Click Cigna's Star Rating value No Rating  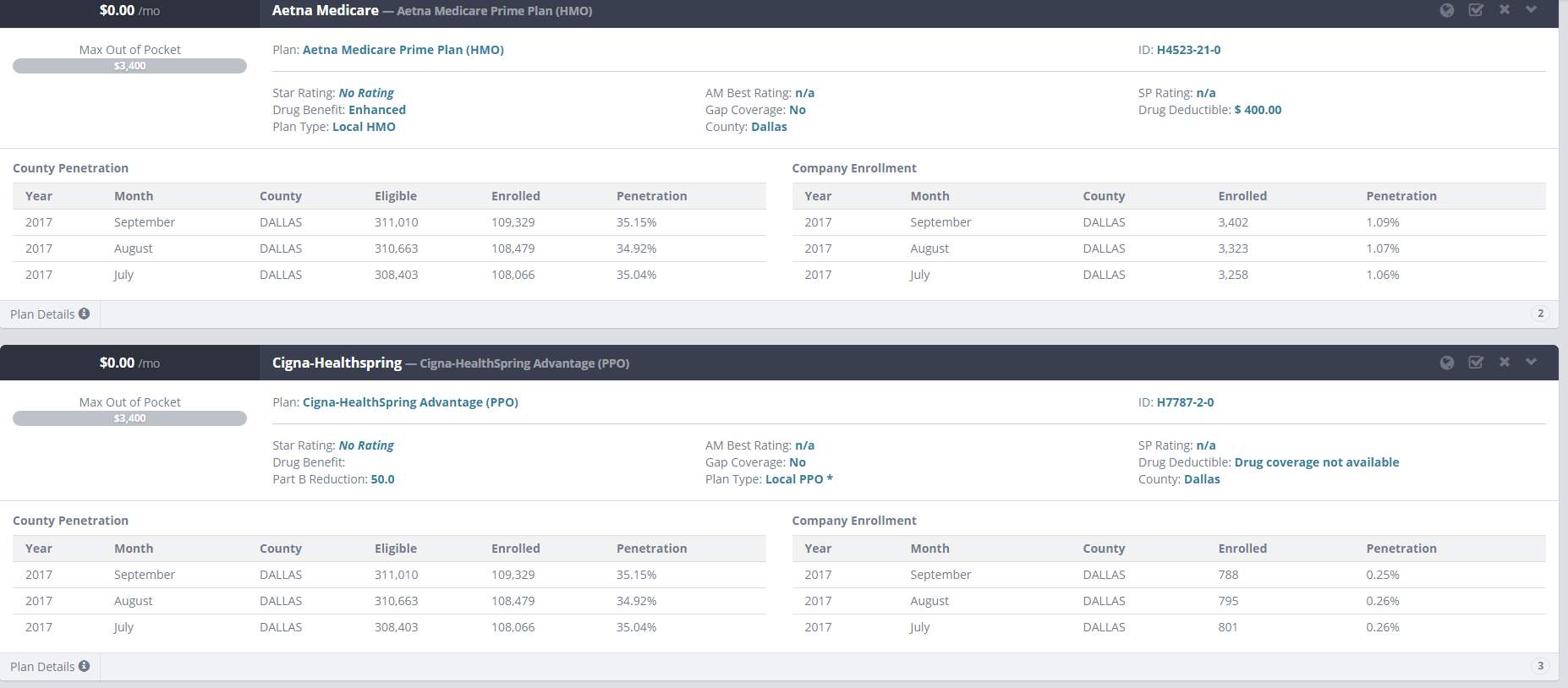[x=366, y=445]
